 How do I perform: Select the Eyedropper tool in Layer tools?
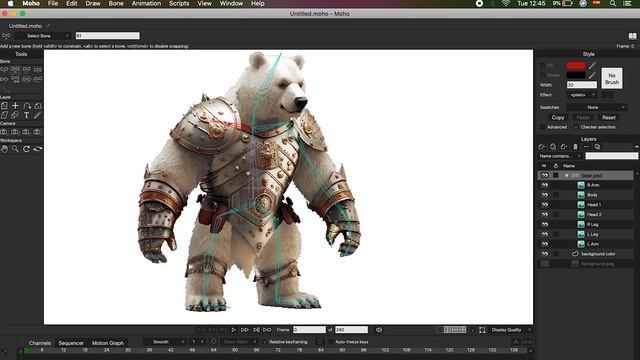point(38,116)
